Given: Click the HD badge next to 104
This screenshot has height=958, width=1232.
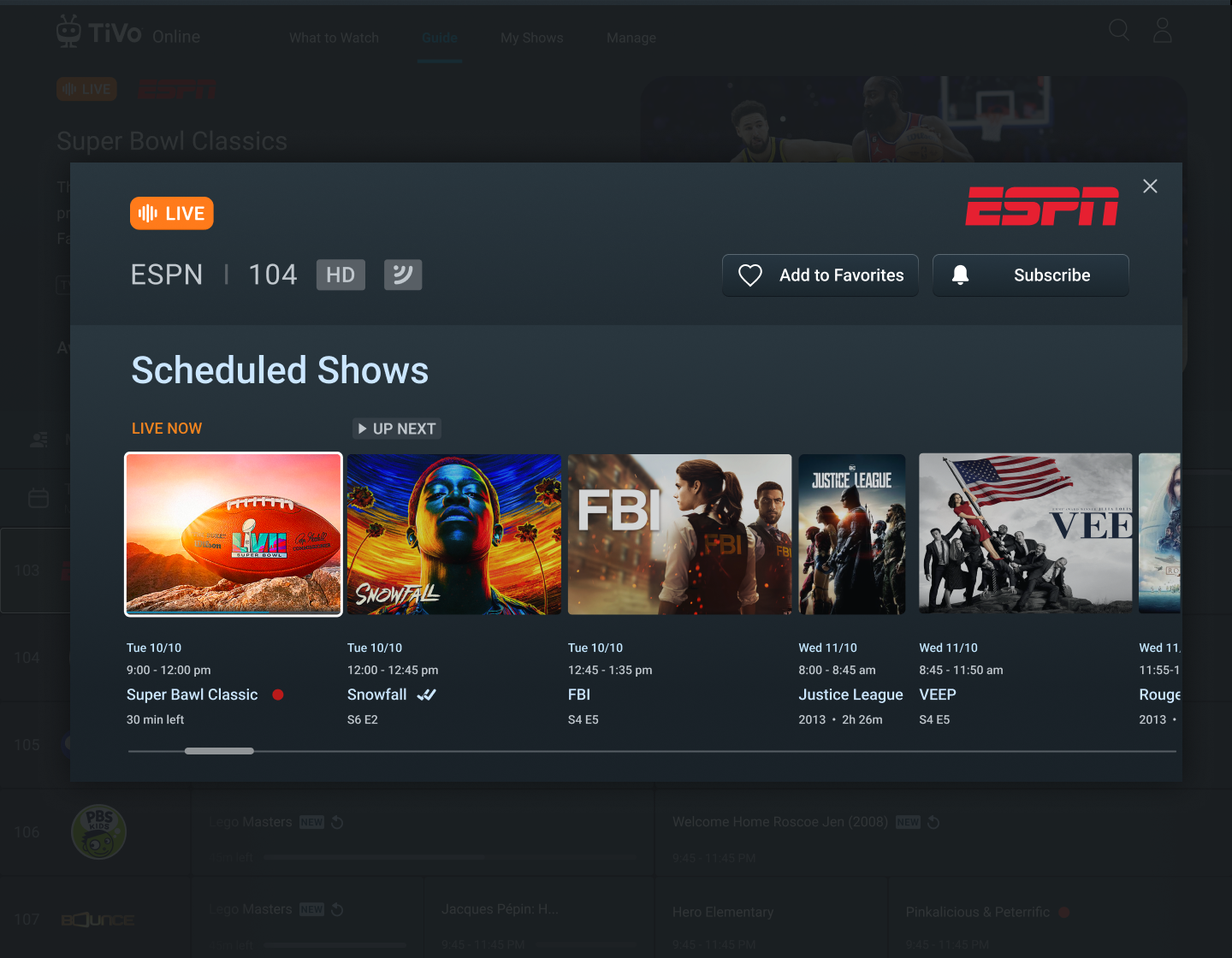Looking at the screenshot, I should click(x=341, y=275).
